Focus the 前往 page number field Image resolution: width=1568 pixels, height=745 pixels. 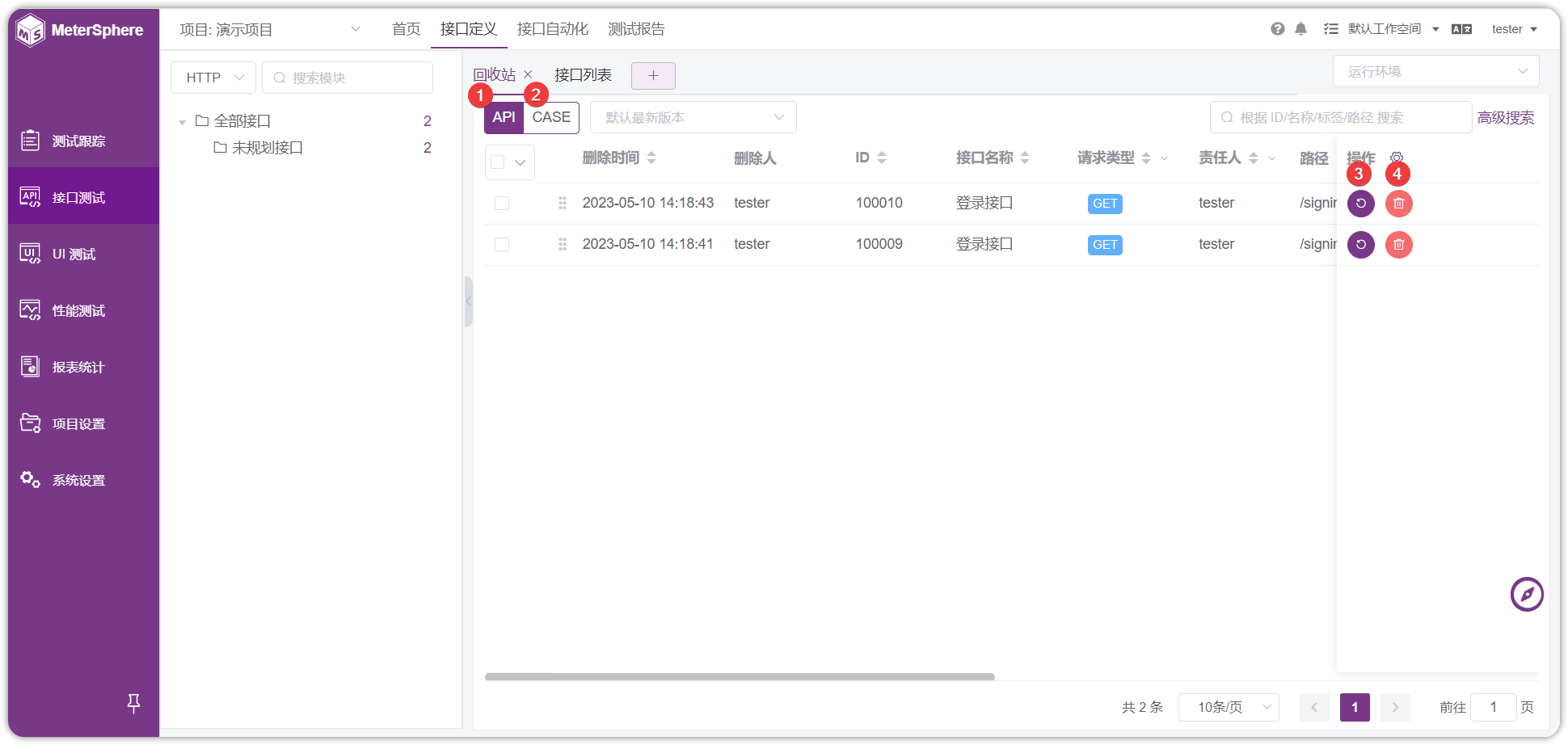(x=1493, y=707)
